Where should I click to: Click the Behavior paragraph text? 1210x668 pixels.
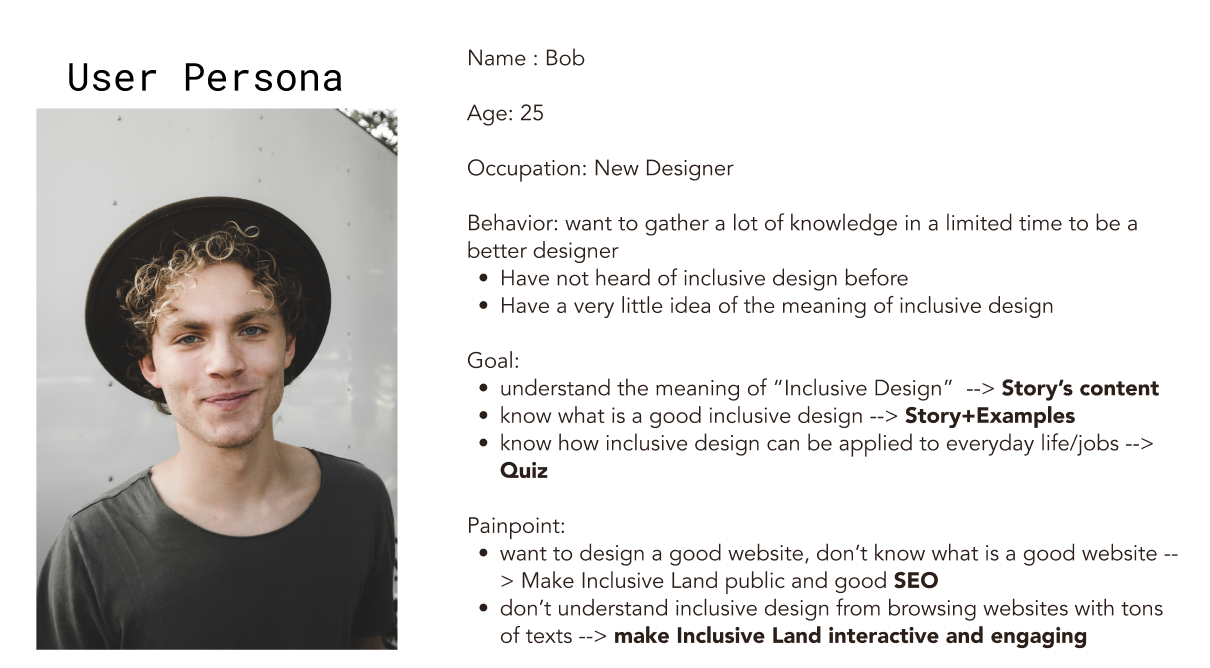pyautogui.click(x=802, y=237)
